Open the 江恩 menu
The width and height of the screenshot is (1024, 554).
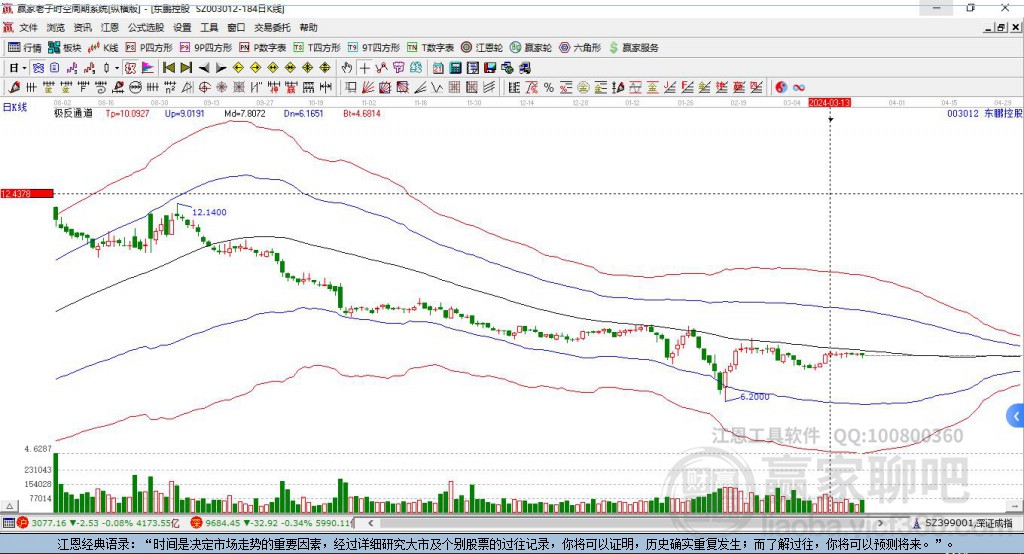click(110, 27)
